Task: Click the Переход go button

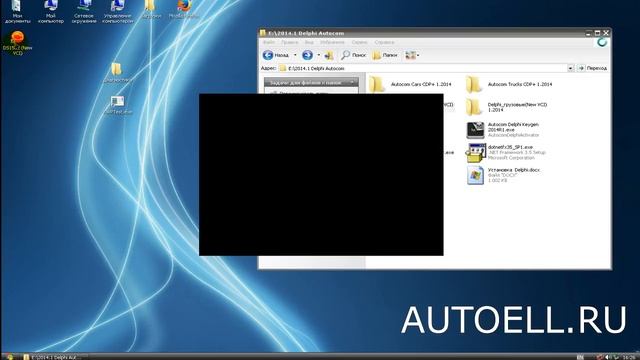Action: 592,68
